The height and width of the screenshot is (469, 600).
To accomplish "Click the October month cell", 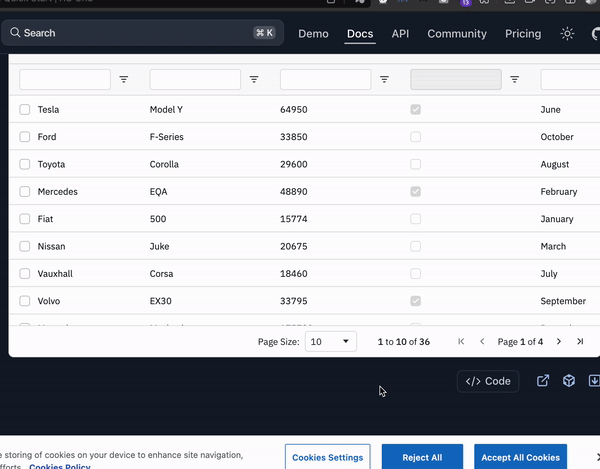I will [557, 137].
